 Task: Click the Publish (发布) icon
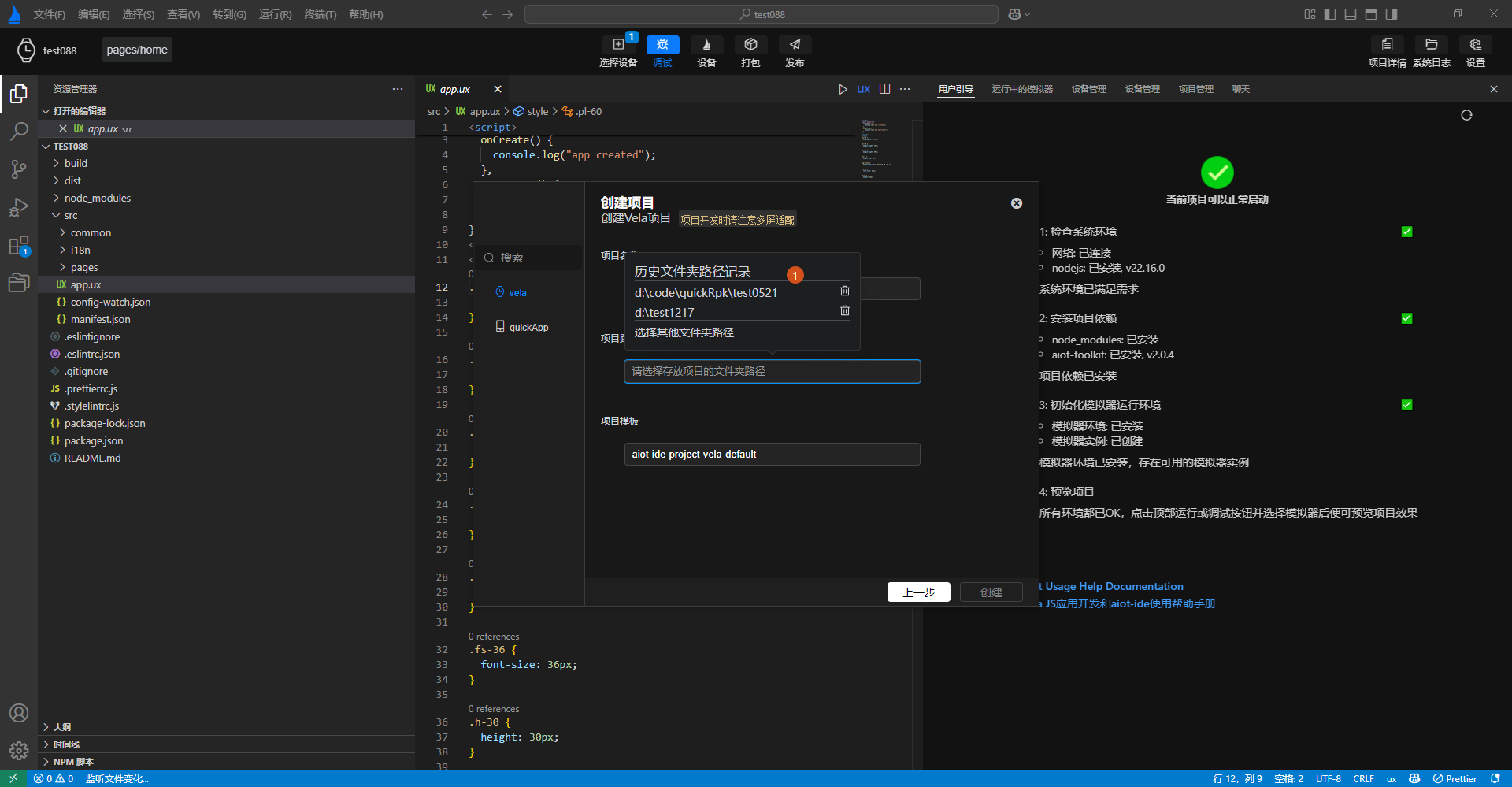point(795,46)
